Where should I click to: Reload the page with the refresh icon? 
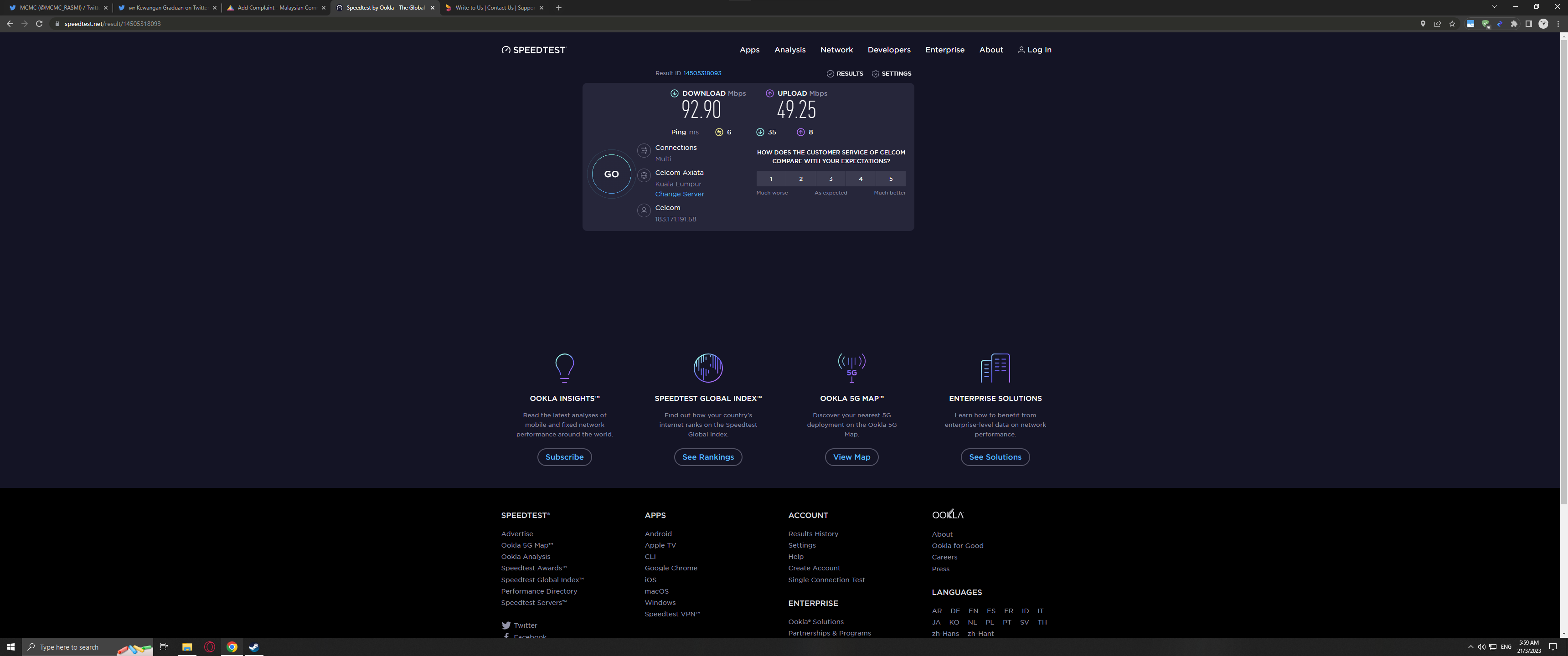39,24
